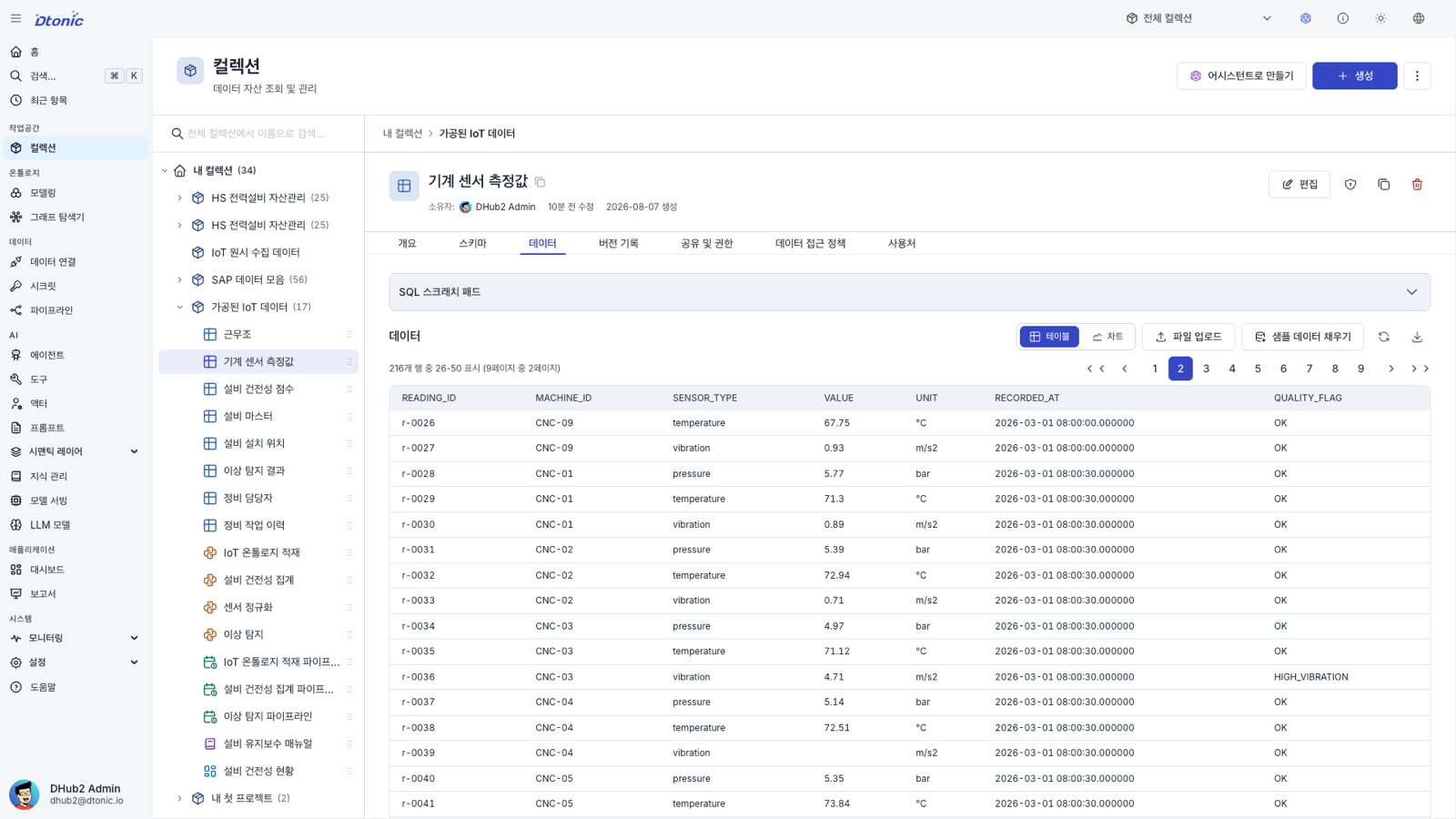Expand 시맨틱 레이어 in sidebar
The height and width of the screenshot is (819, 1456).
click(75, 451)
